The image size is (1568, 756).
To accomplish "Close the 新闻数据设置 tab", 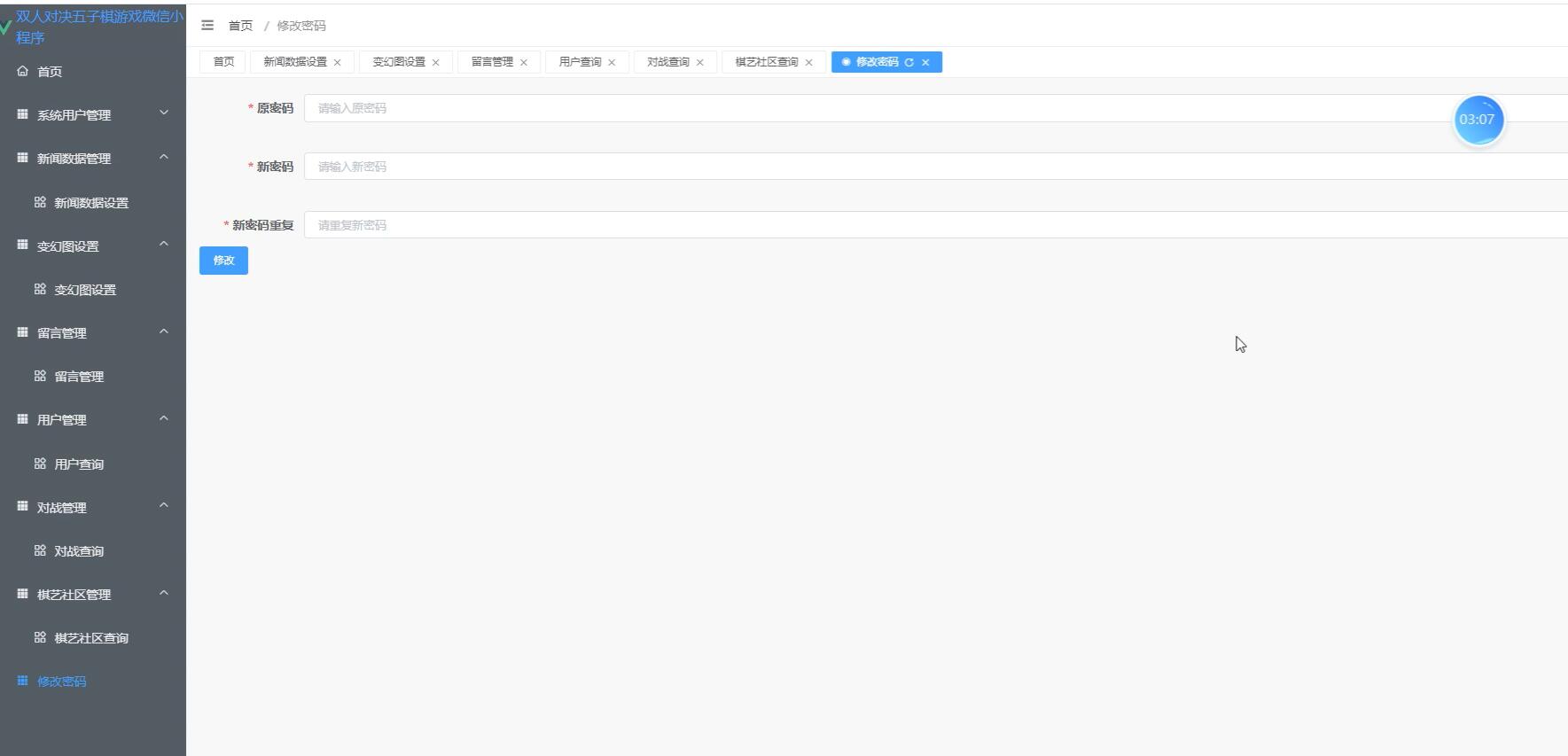I will [338, 63].
